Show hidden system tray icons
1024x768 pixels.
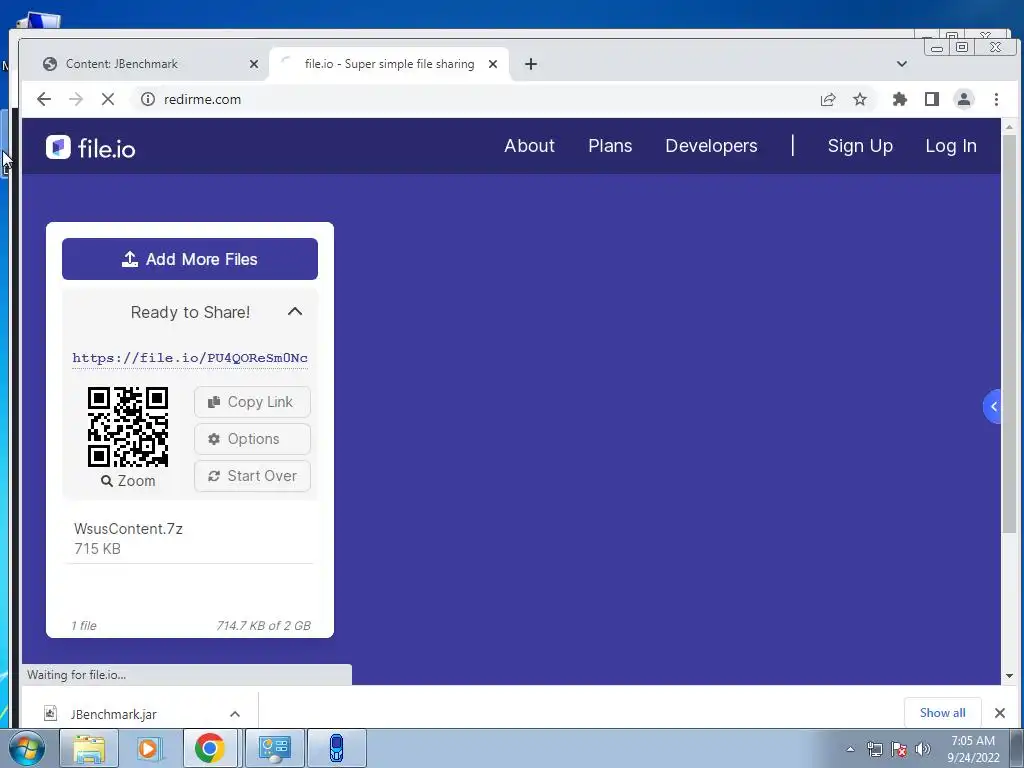tap(850, 749)
